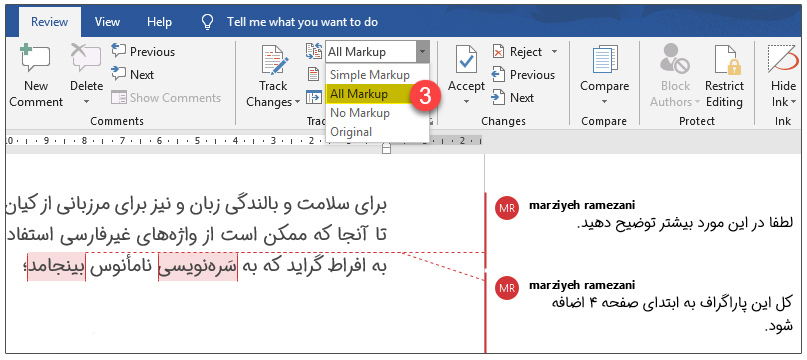The width and height of the screenshot is (807, 360).
Task: Go to Next change in Changes group
Action: coord(513,98)
